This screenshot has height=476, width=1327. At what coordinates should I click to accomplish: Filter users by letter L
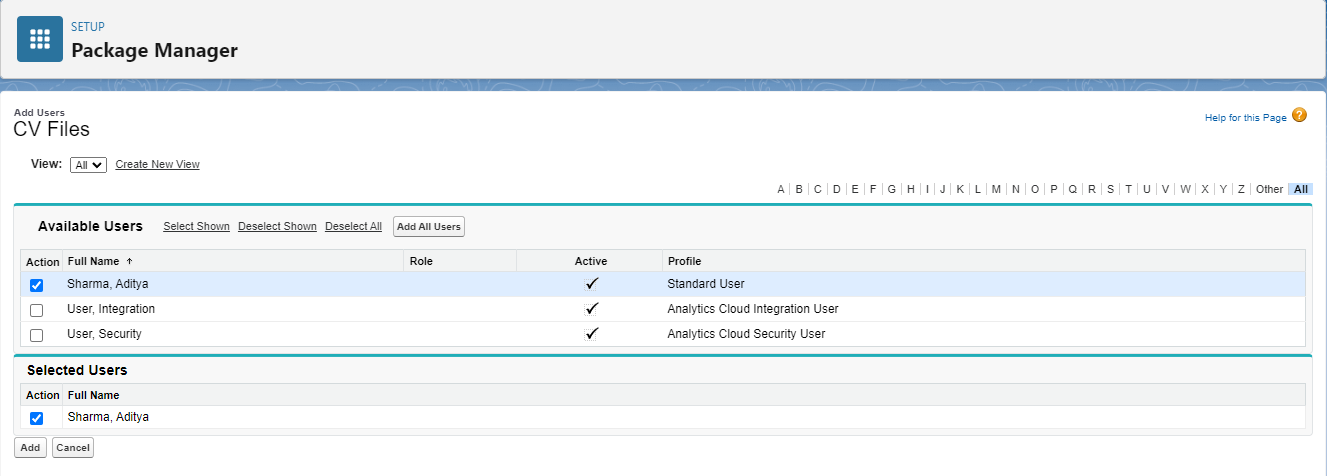coord(978,189)
